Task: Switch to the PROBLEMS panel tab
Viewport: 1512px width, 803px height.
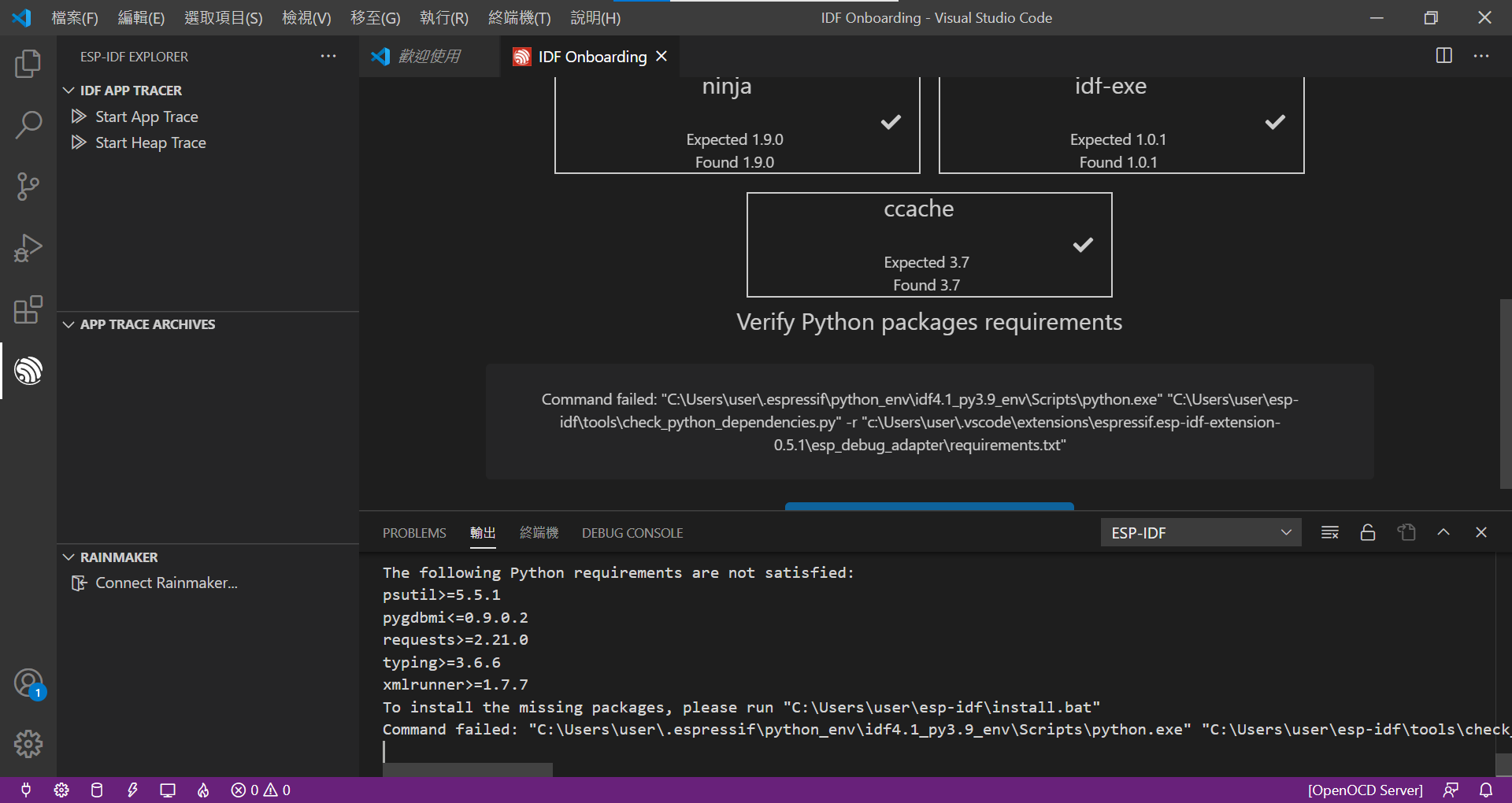Action: pos(414,533)
